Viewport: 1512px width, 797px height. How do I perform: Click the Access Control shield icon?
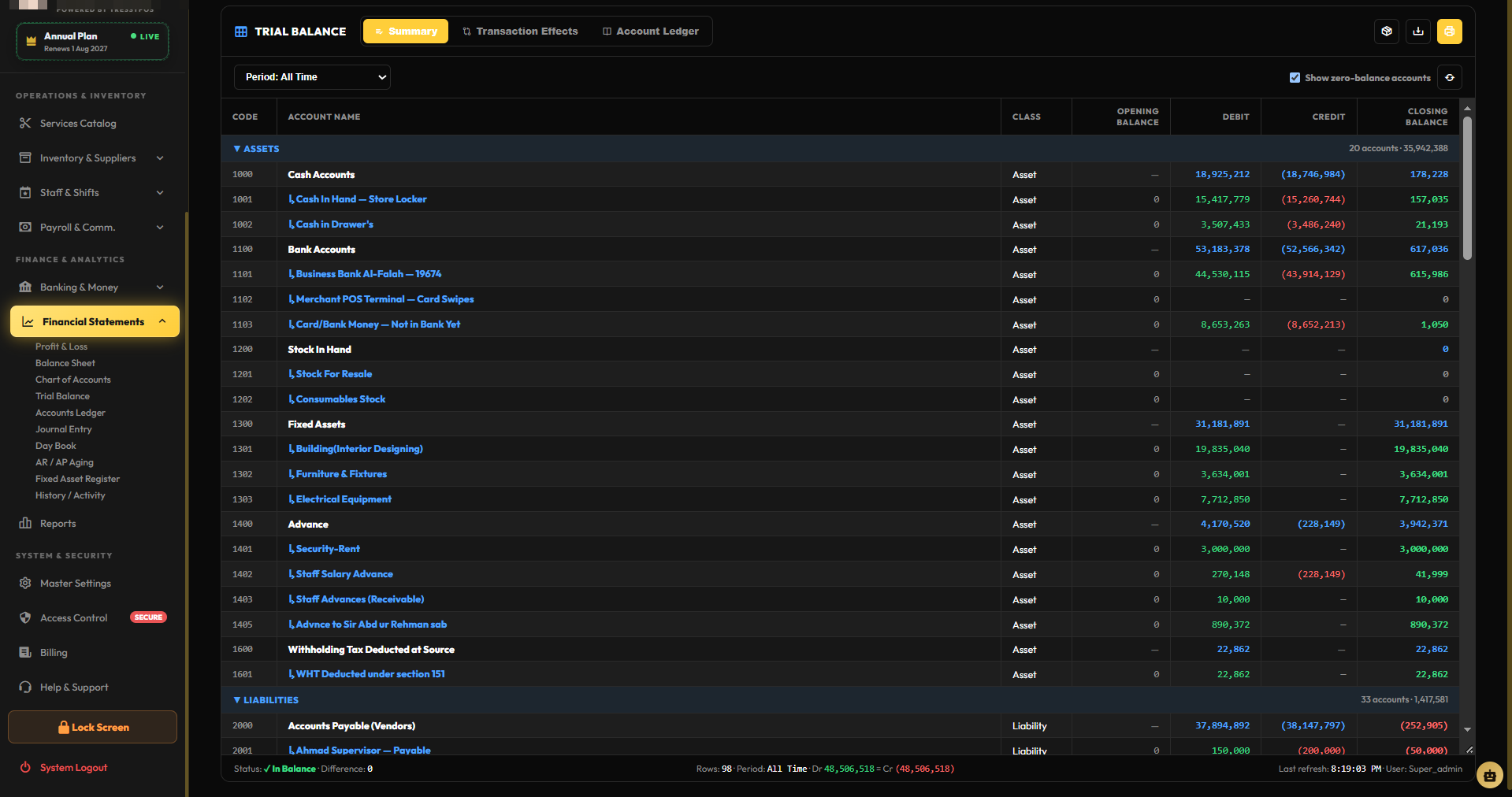25,618
